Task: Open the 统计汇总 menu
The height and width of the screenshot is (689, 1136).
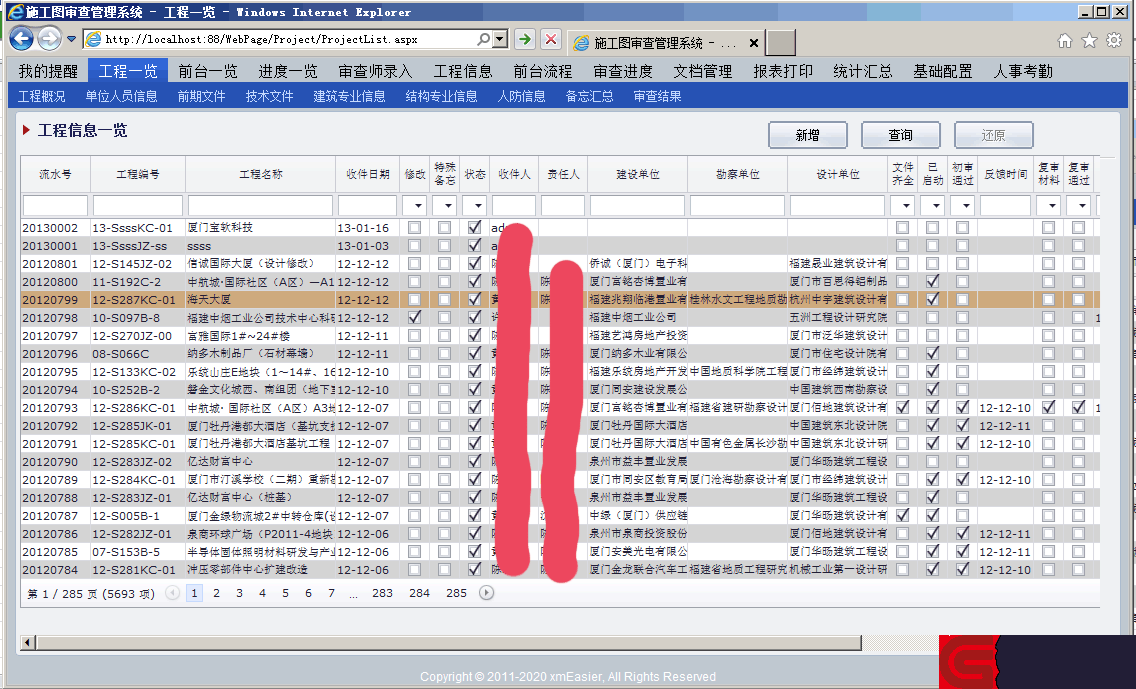Action: [x=862, y=71]
